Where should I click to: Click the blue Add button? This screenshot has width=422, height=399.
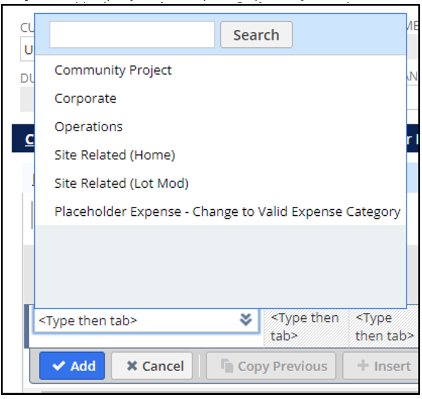coord(72,366)
